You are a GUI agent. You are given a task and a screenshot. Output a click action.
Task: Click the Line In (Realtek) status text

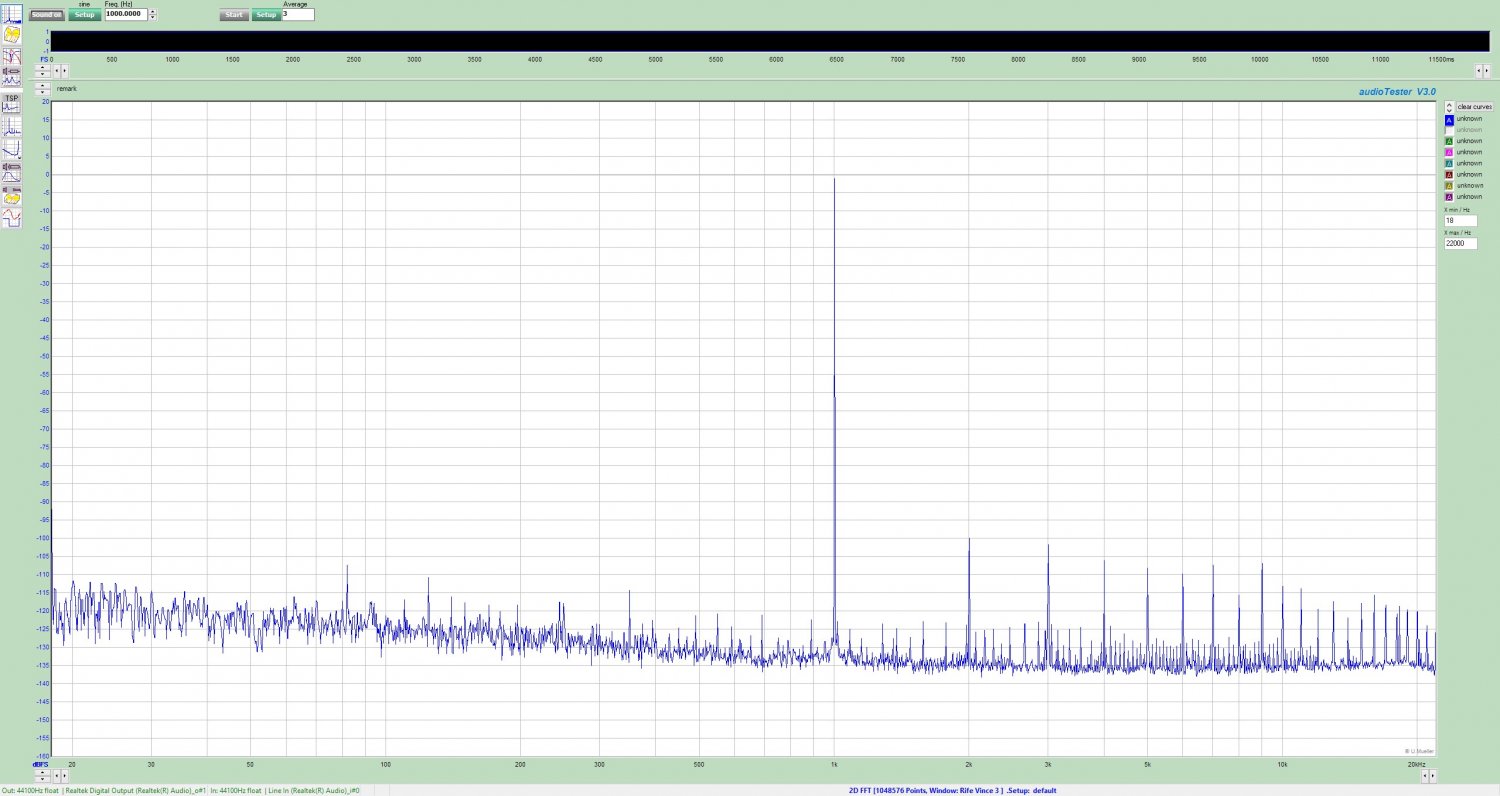314,790
